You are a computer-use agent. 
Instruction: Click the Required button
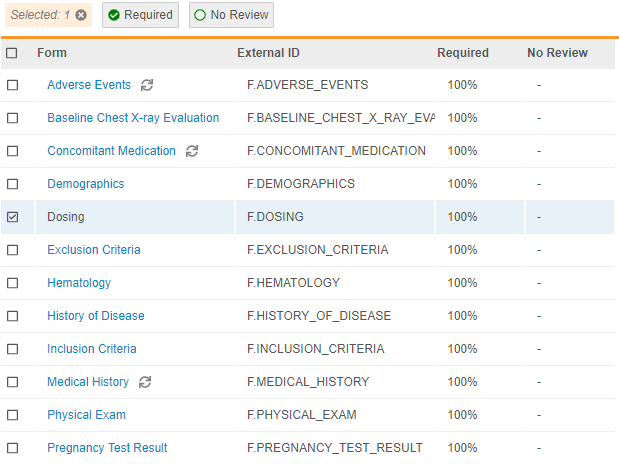(x=140, y=15)
